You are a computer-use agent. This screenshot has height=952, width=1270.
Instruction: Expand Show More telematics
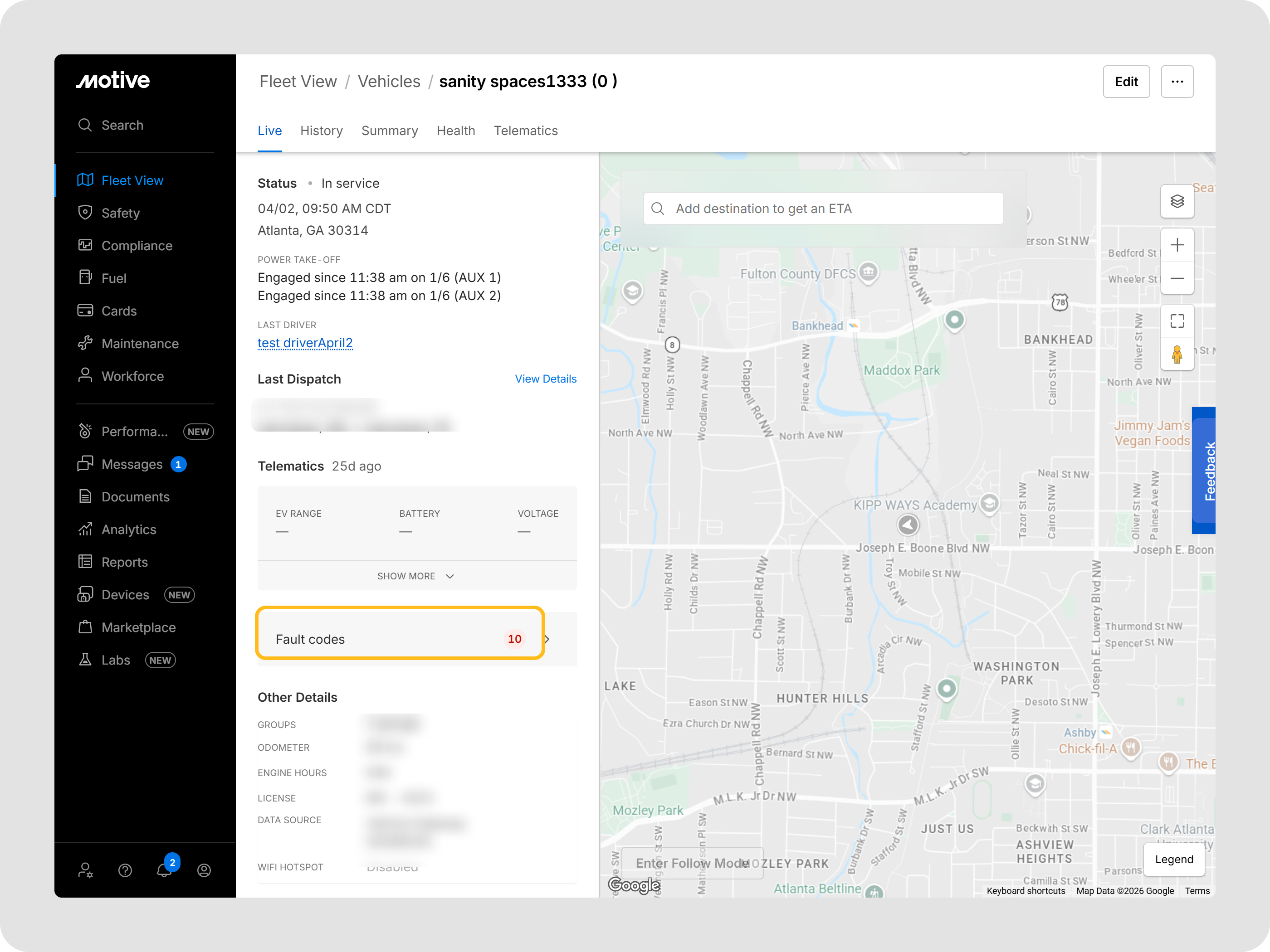pyautogui.click(x=417, y=576)
